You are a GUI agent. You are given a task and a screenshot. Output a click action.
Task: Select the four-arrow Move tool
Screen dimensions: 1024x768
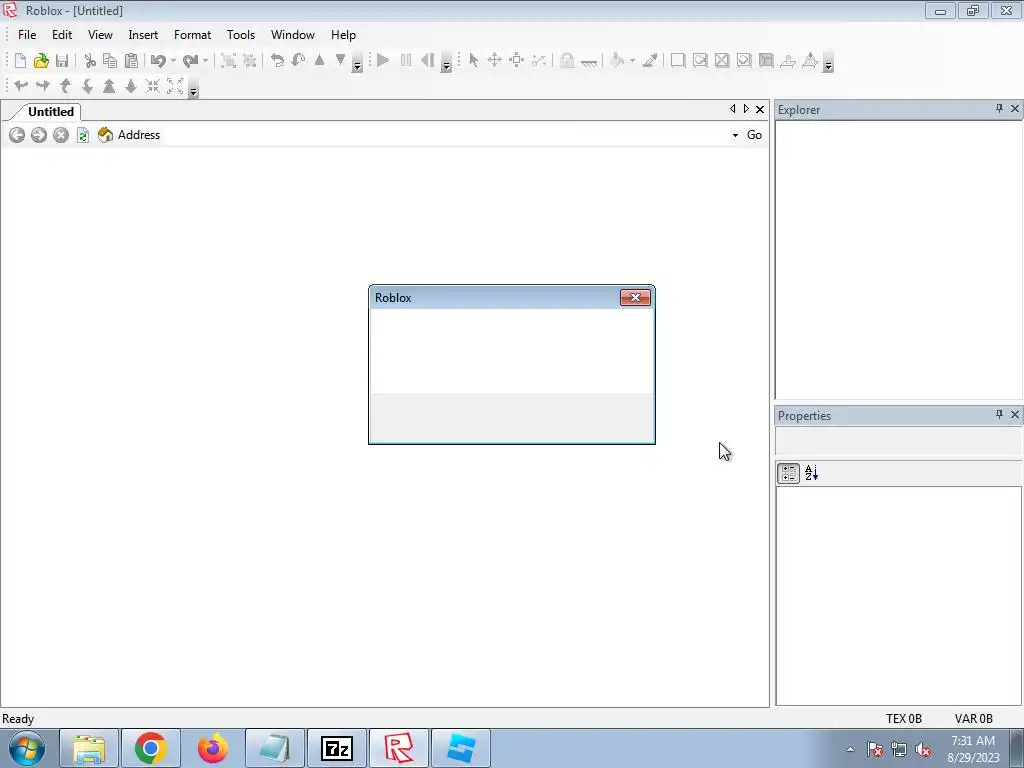point(494,61)
